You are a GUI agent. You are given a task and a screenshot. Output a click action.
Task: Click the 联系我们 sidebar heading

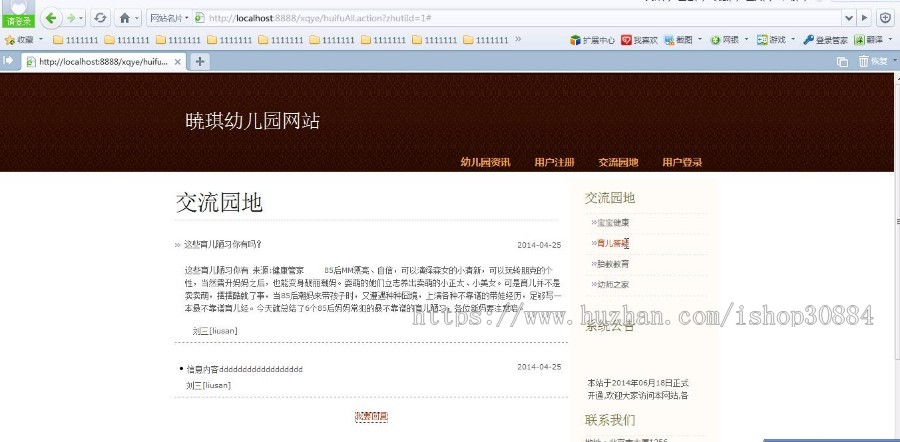[x=610, y=420]
